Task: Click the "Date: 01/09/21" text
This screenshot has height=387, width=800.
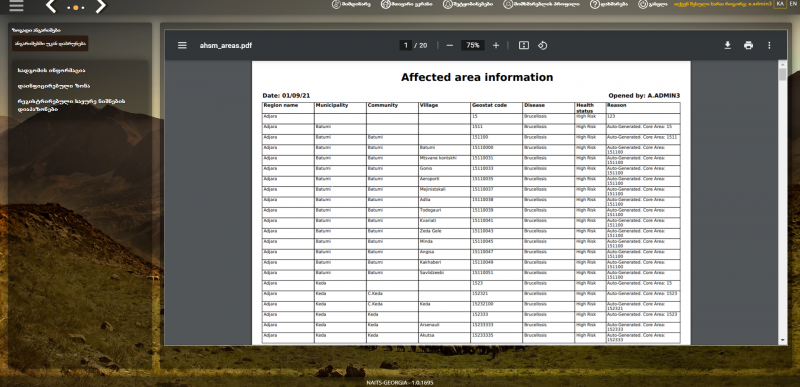Action: (x=286, y=95)
